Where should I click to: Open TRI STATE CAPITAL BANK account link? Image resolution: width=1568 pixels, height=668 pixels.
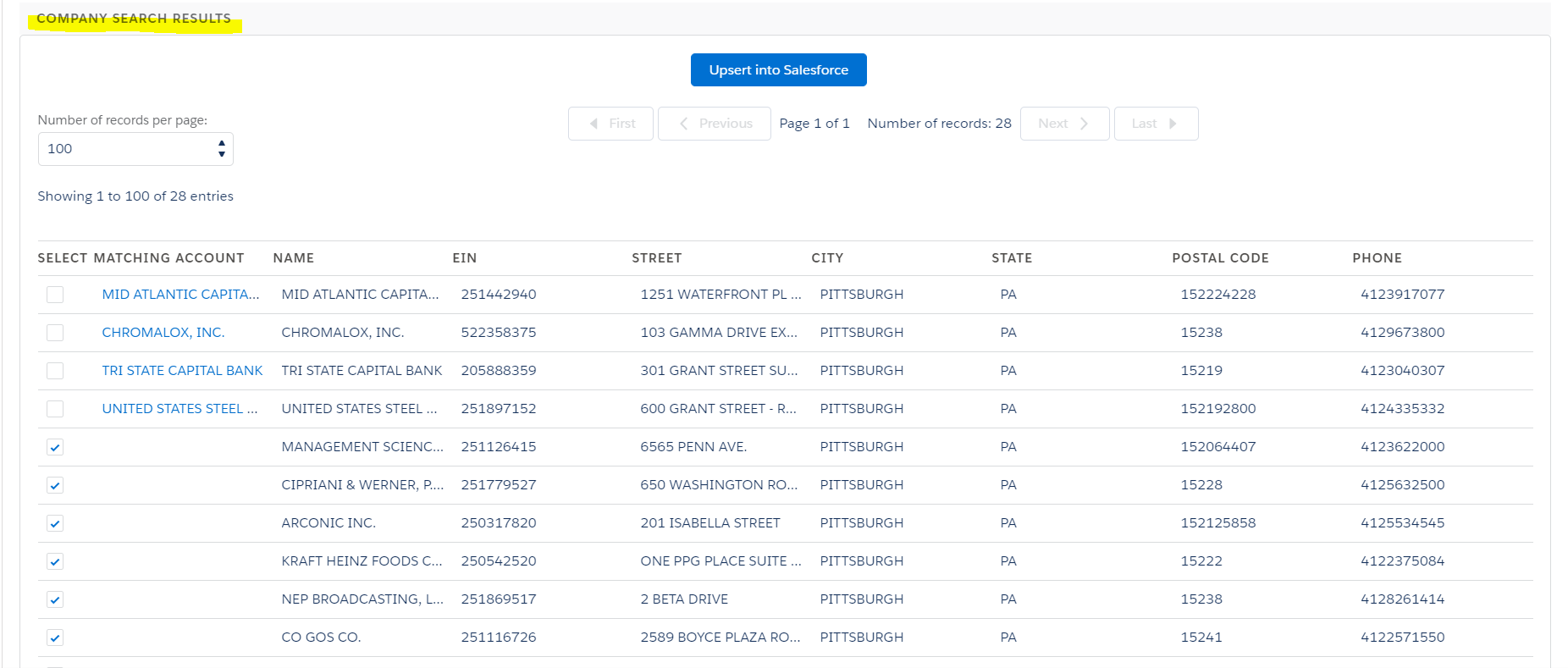[182, 371]
